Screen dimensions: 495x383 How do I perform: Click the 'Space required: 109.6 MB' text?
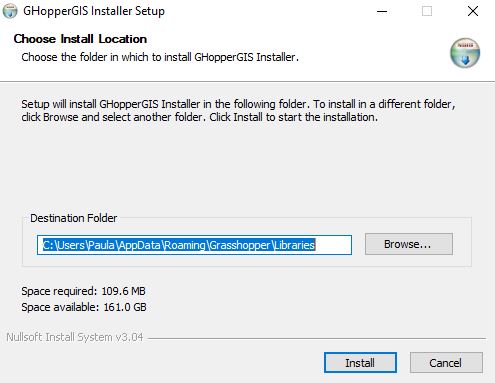[x=83, y=291]
